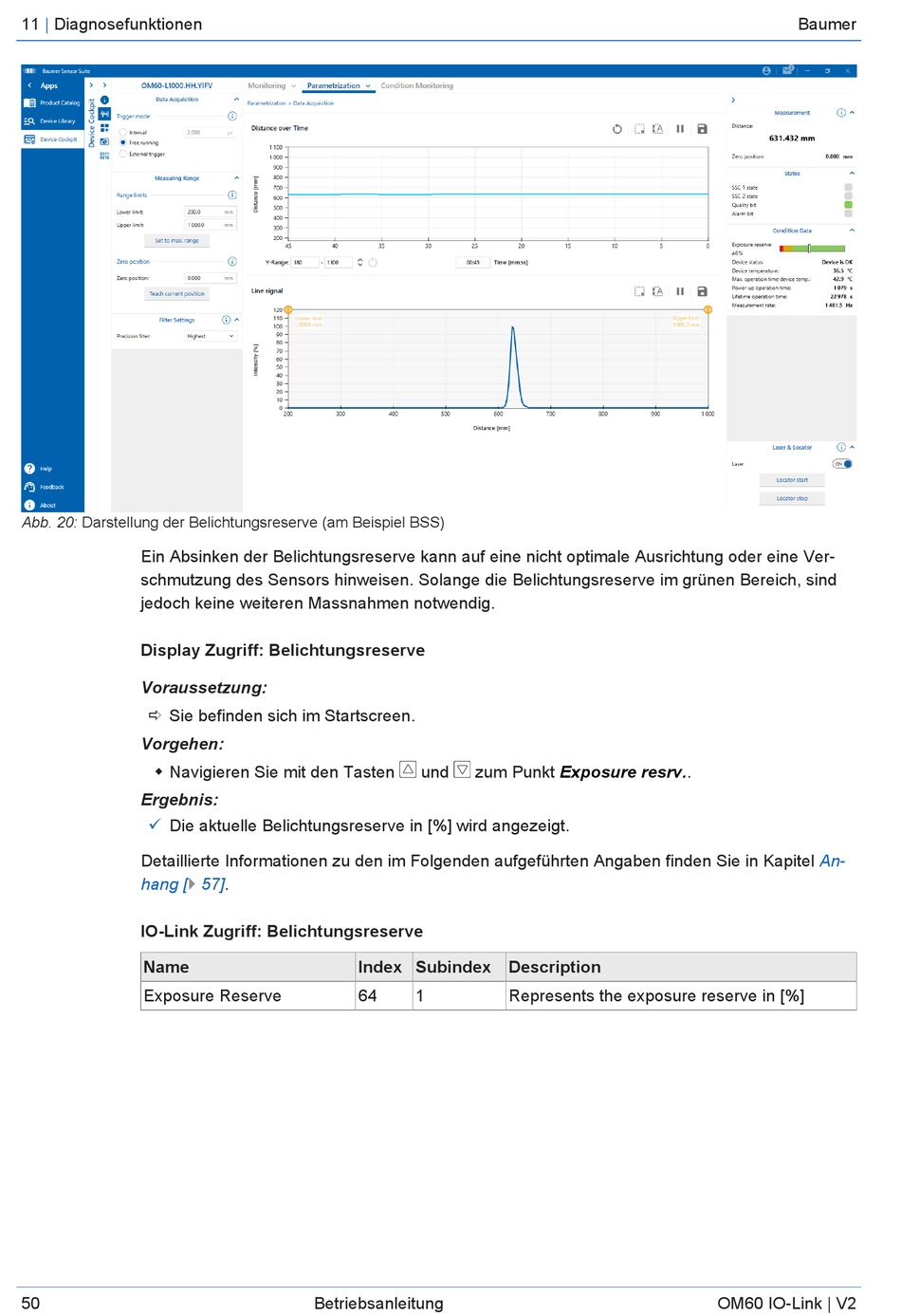This screenshot has width=901, height=1316.
Task: Reset the Distance over Time chart
Action: (617, 129)
